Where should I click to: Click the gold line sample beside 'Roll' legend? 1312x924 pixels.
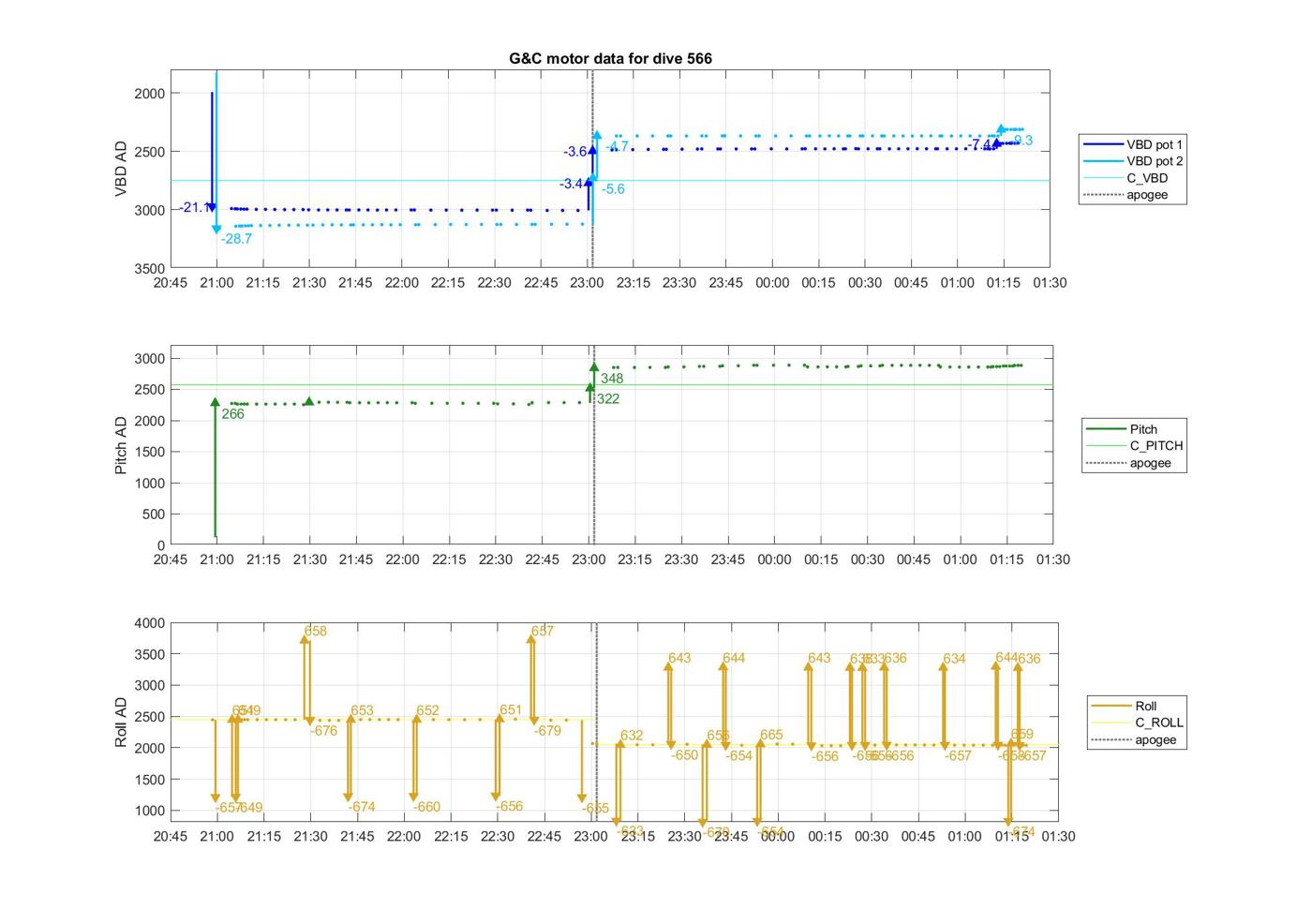click(x=1111, y=706)
